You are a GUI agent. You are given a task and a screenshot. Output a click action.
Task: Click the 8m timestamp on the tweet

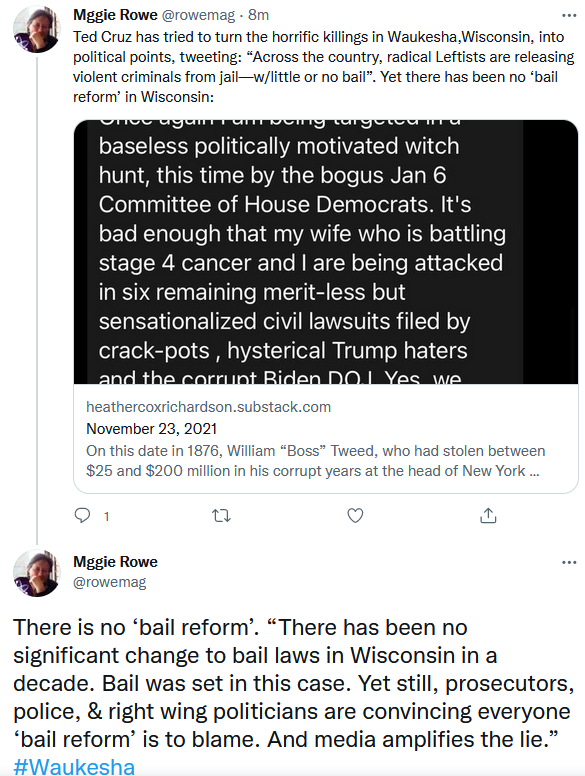point(258,15)
